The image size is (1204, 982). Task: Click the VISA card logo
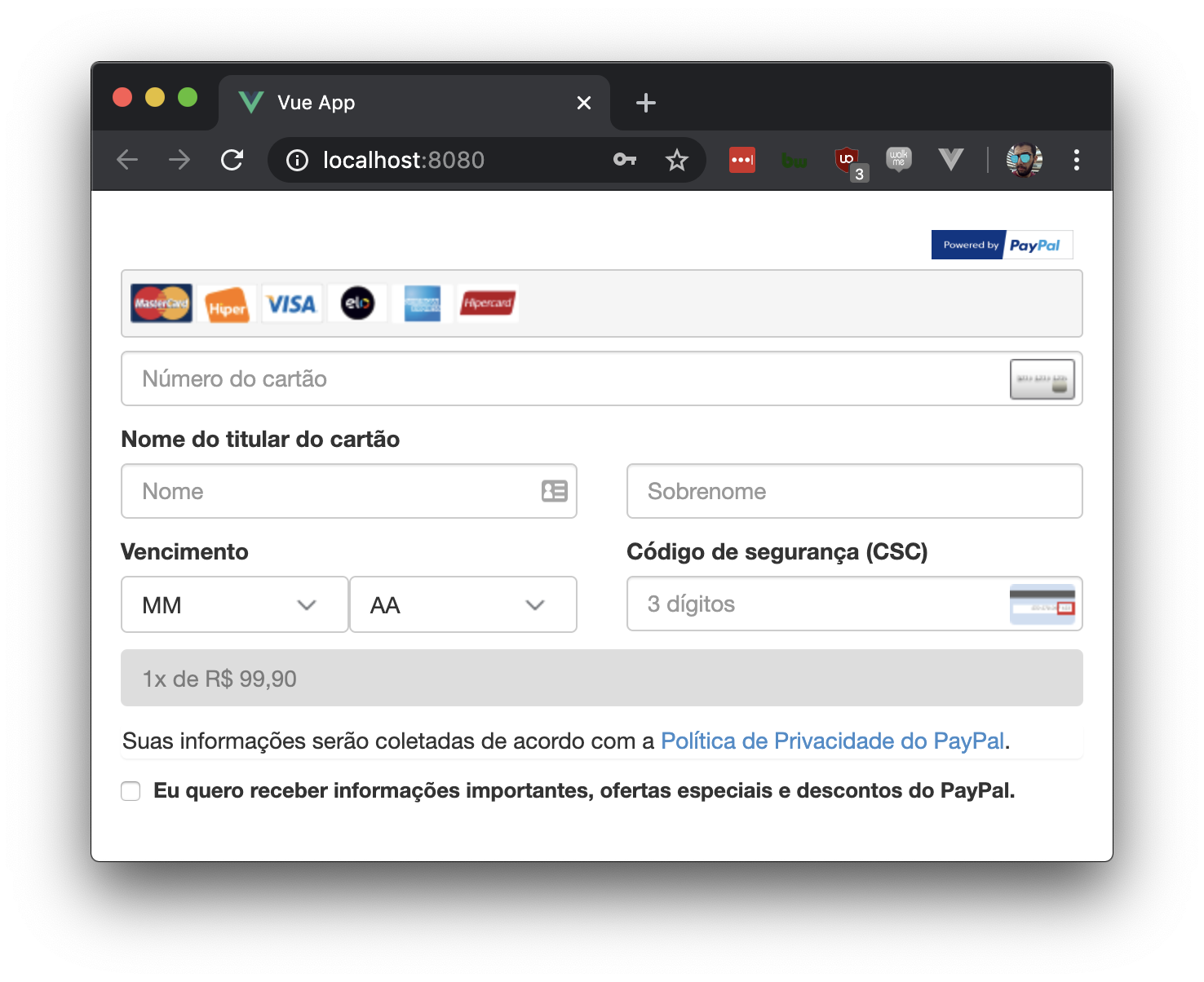click(x=292, y=304)
